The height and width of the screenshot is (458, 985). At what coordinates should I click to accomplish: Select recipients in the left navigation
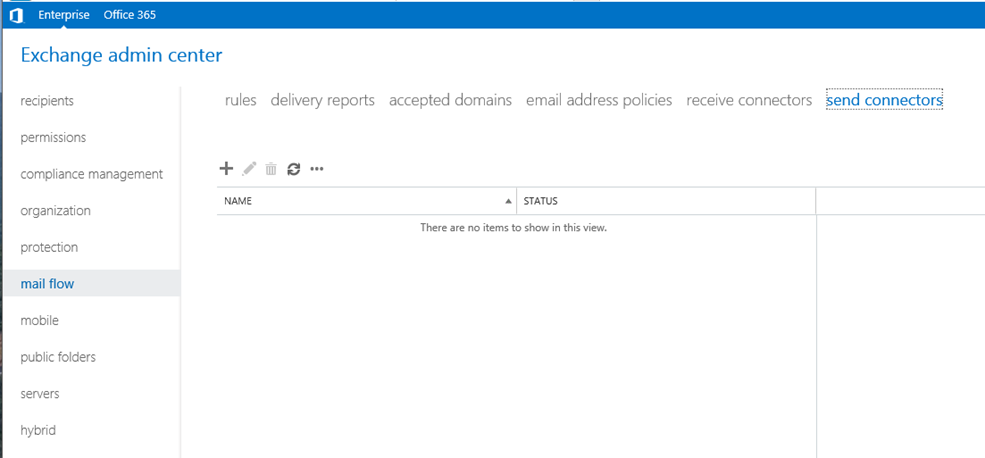(47, 101)
